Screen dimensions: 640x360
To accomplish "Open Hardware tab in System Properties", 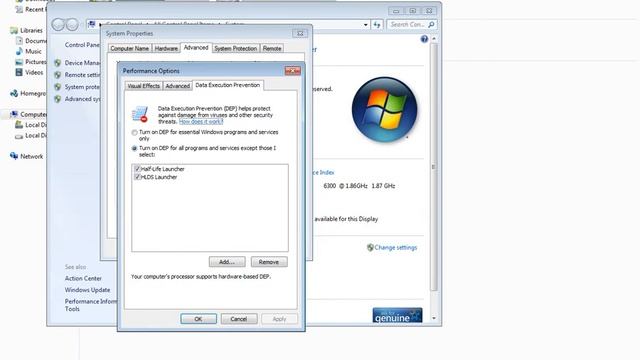I will pyautogui.click(x=166, y=49).
